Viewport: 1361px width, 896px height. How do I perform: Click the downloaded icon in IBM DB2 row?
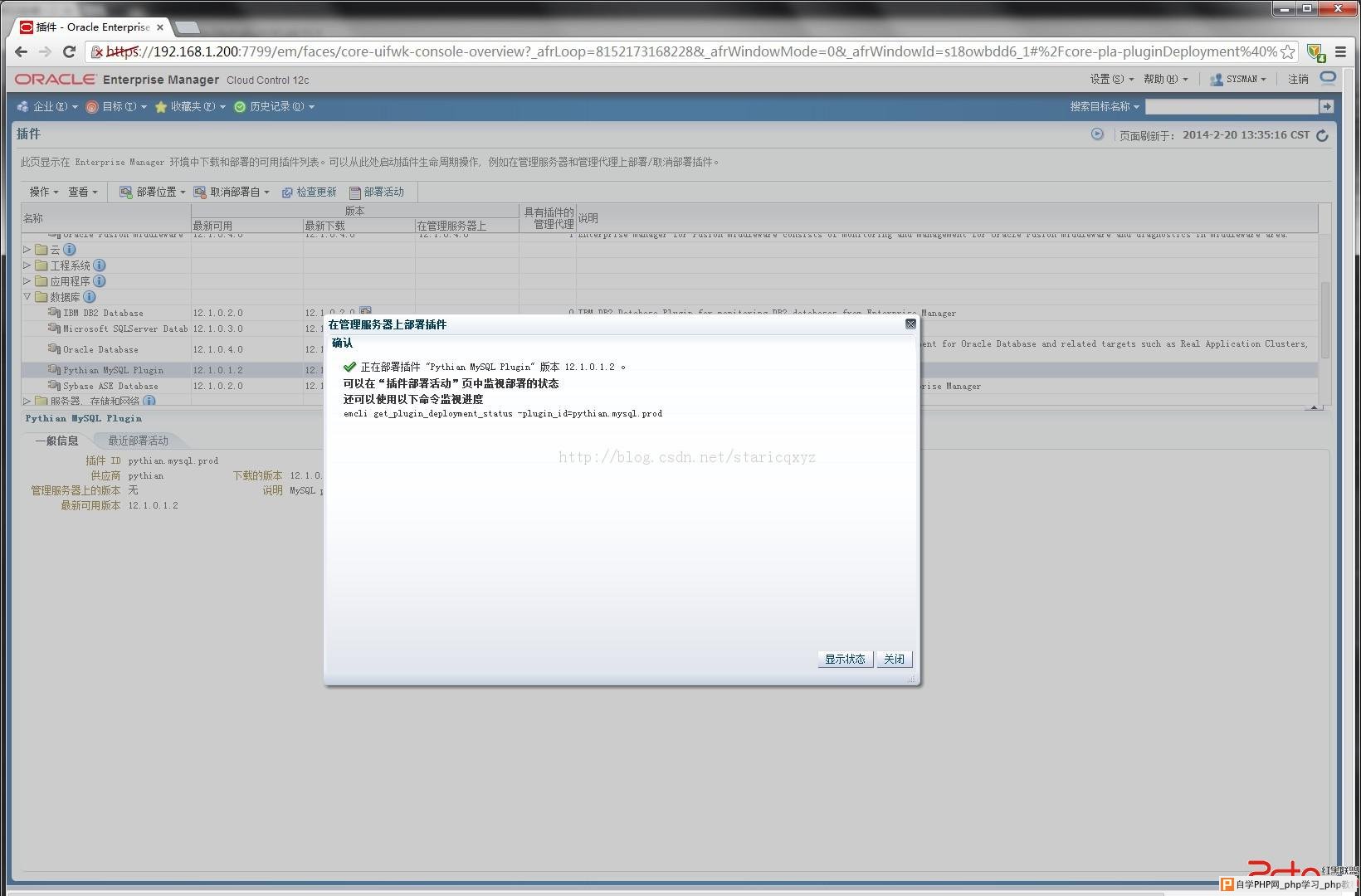[x=365, y=312]
